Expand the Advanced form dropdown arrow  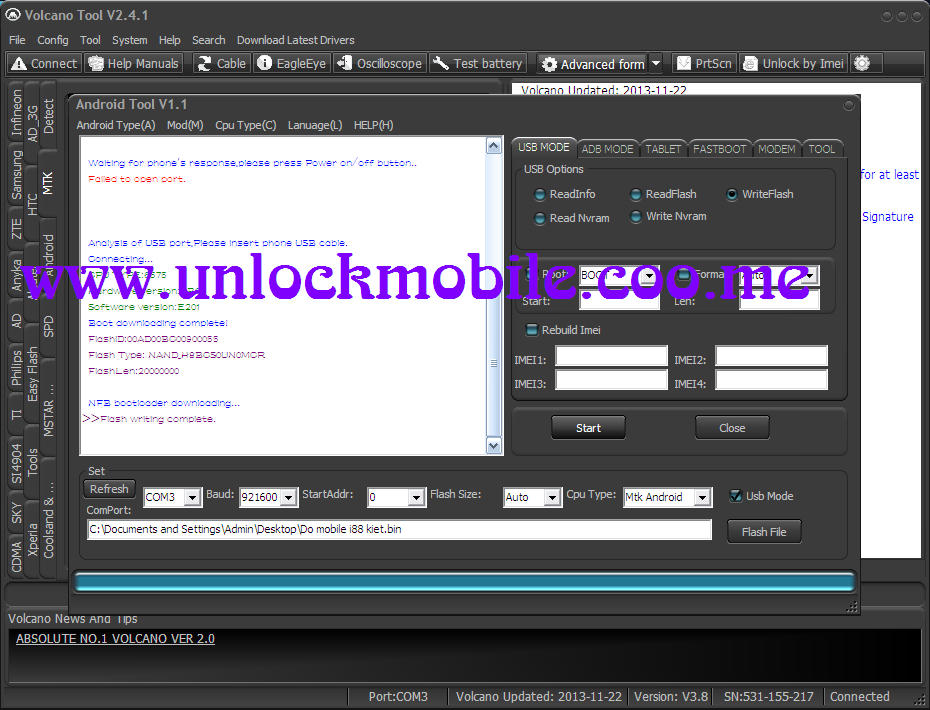(656, 63)
